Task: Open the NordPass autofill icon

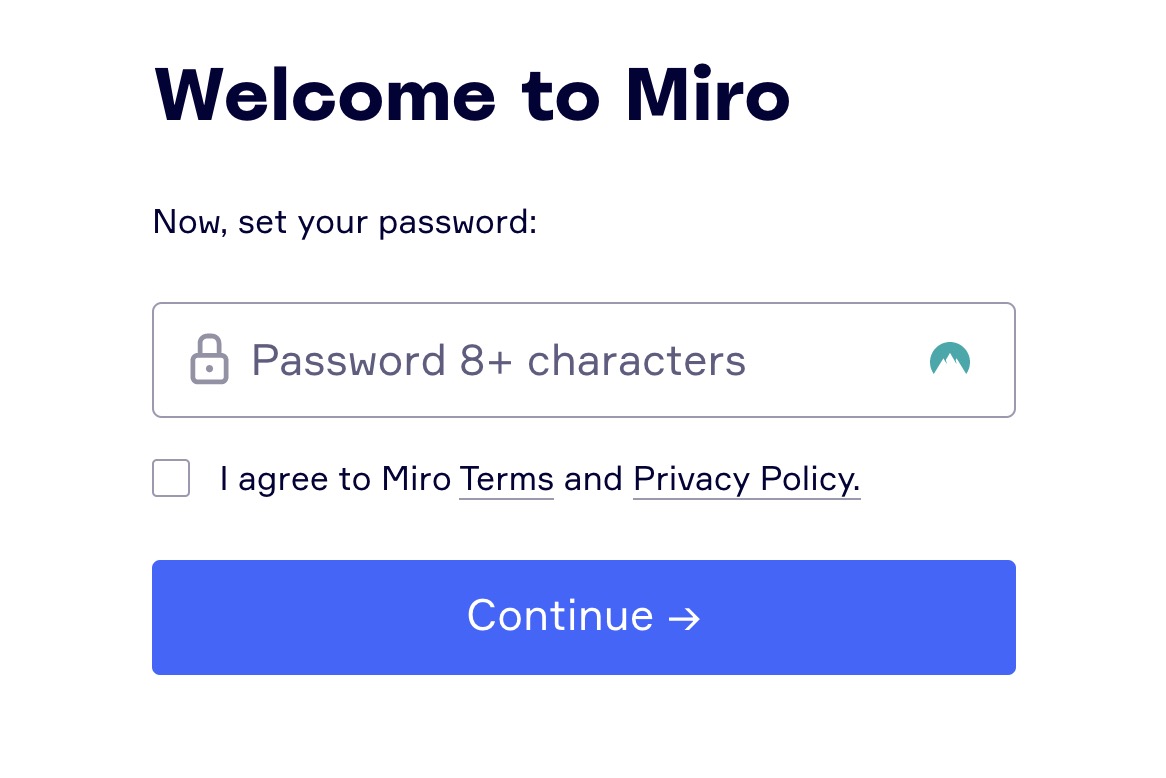Action: tap(950, 359)
